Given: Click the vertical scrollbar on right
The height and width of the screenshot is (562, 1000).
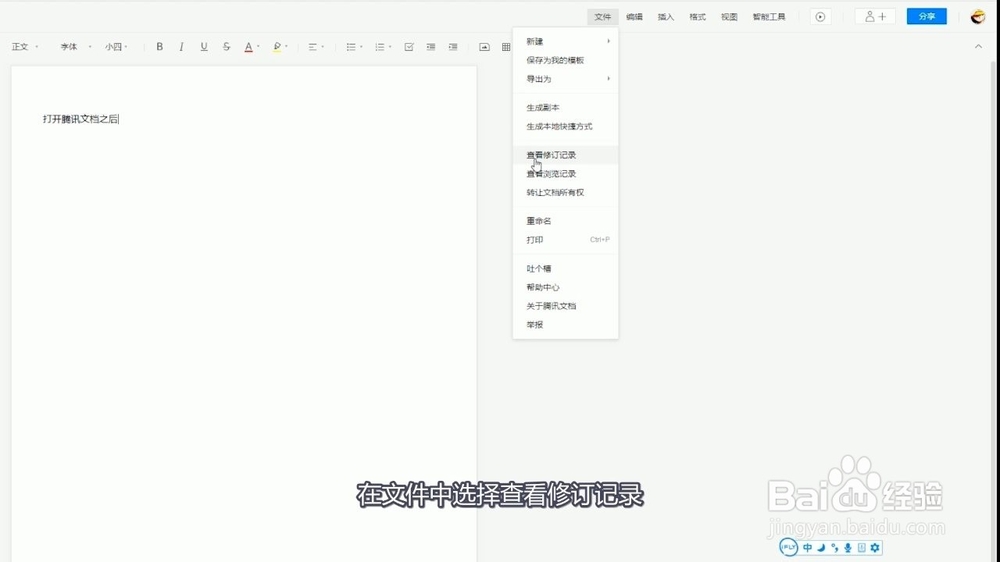Looking at the screenshot, I should coord(995,313).
